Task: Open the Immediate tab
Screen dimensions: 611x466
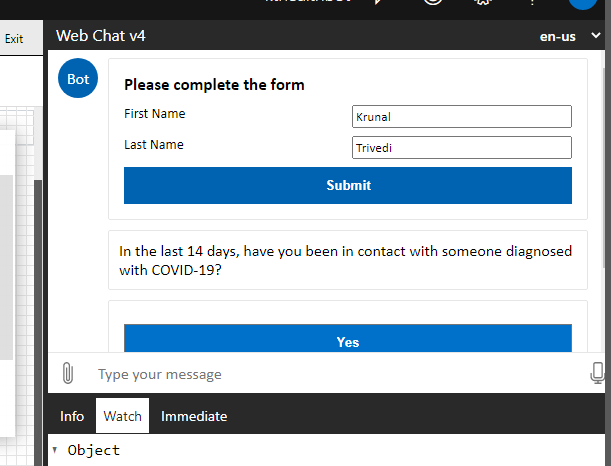Action: tap(194, 416)
